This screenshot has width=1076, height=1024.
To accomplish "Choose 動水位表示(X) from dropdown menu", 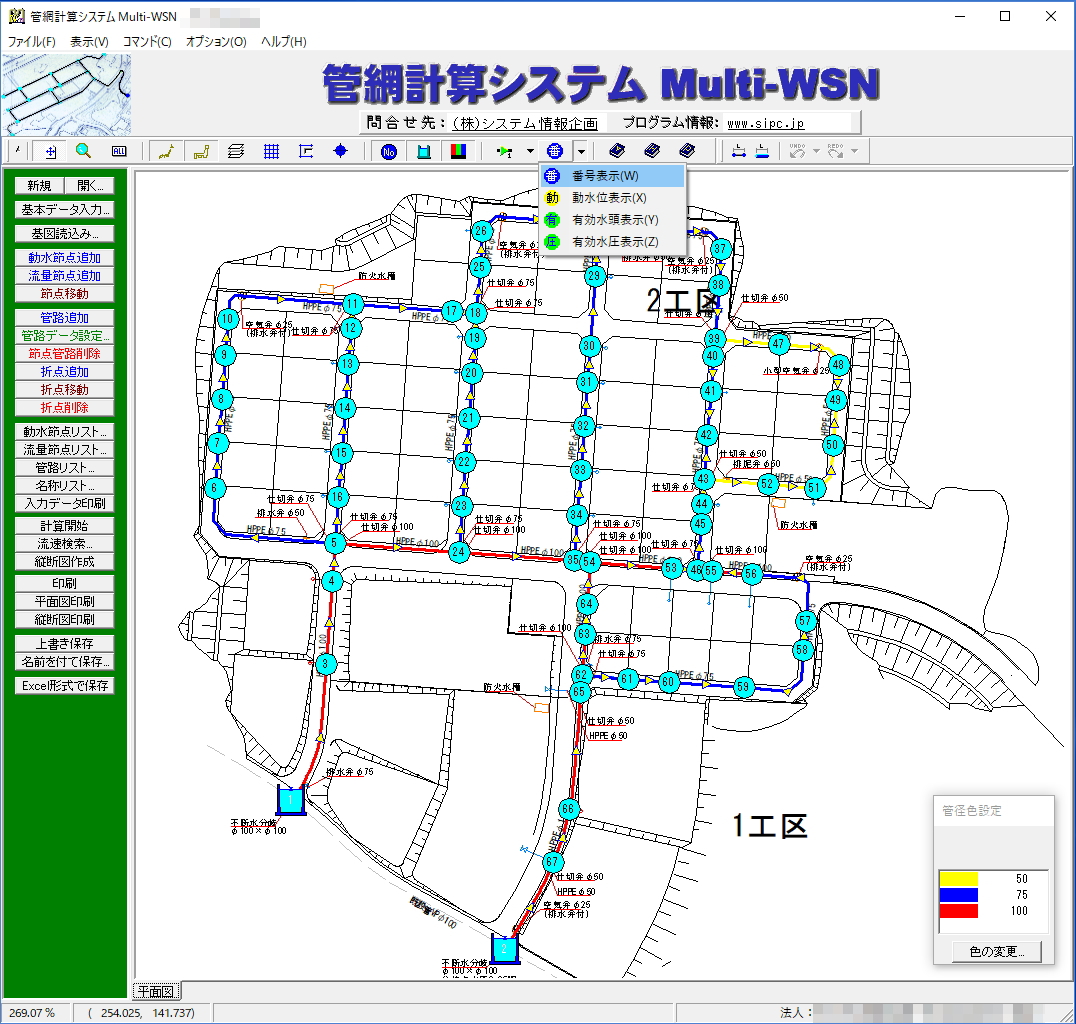I will 613,198.
